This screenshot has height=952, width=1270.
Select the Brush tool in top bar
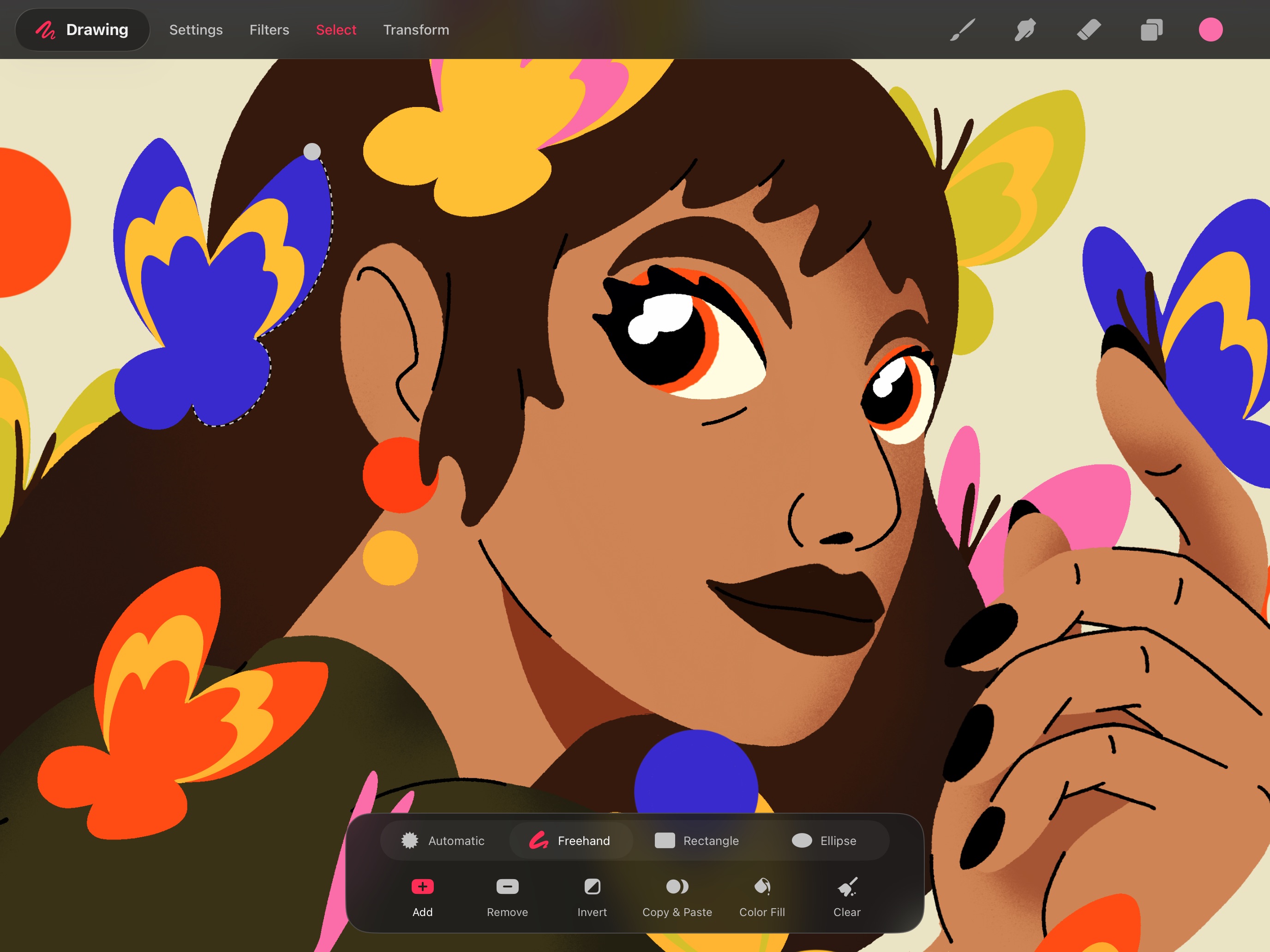[x=963, y=30]
